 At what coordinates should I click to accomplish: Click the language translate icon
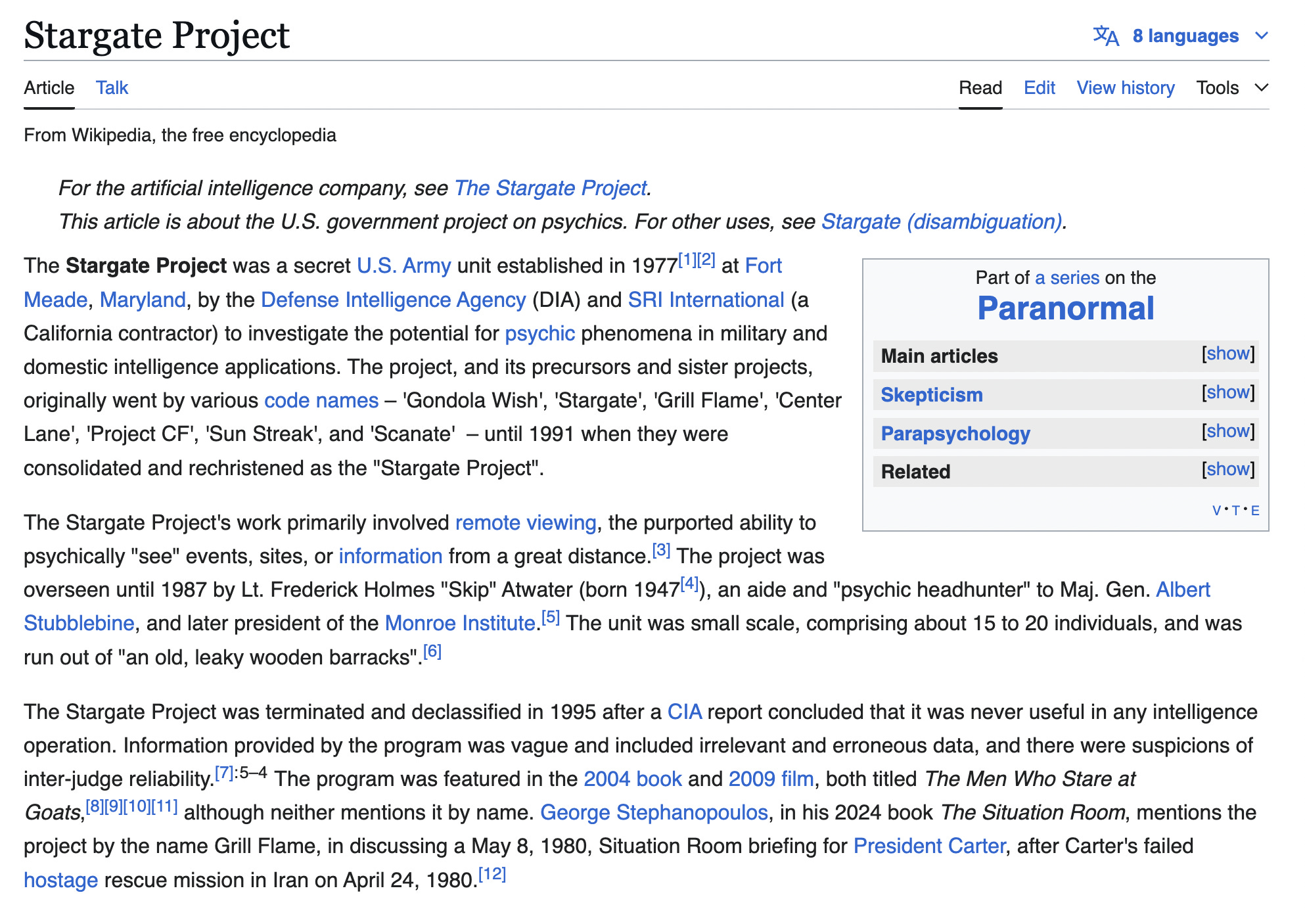1105,36
